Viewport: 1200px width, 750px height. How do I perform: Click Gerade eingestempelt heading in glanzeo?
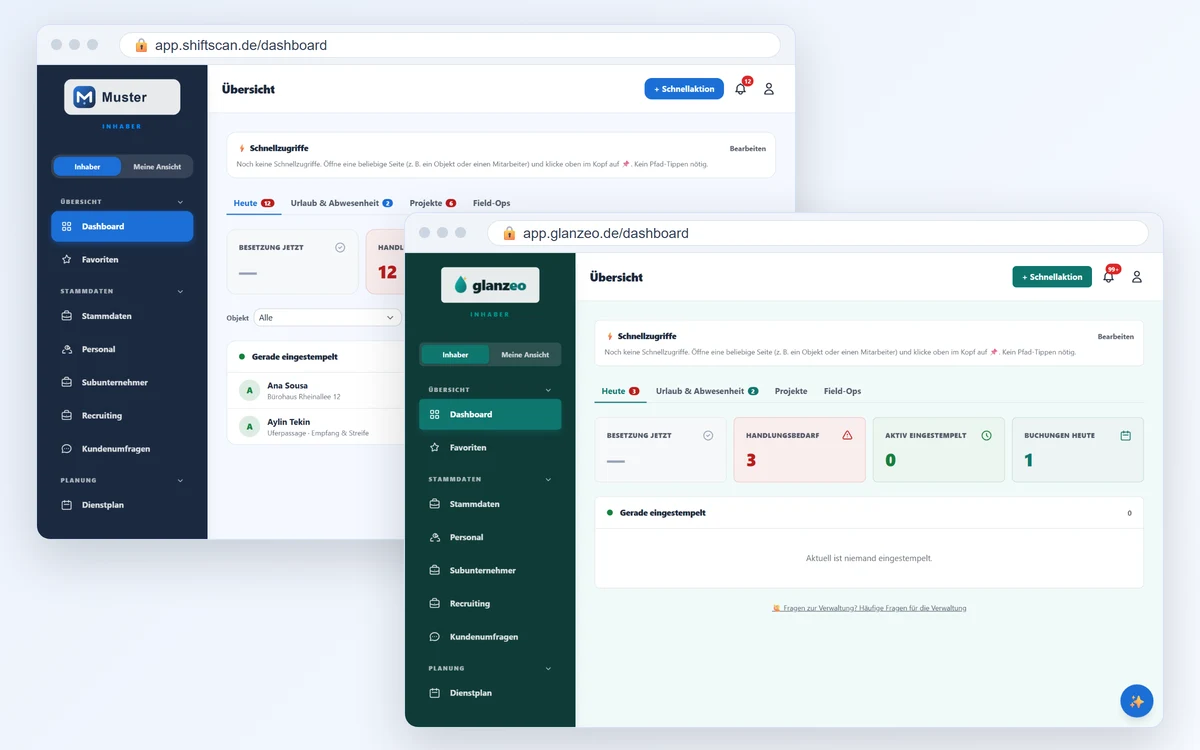[662, 513]
